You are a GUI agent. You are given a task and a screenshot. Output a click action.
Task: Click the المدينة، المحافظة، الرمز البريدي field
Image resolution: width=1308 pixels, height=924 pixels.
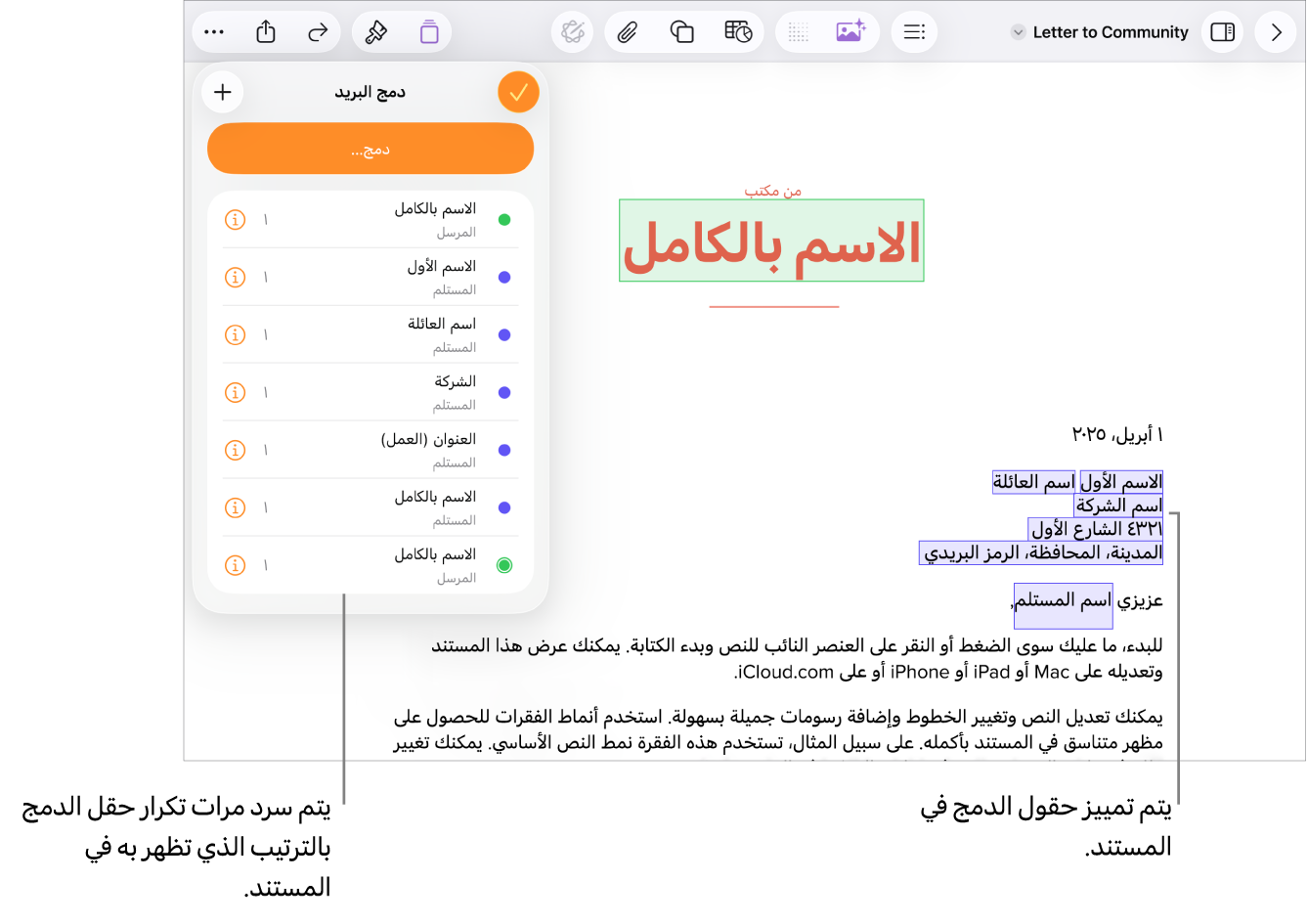1041,553
